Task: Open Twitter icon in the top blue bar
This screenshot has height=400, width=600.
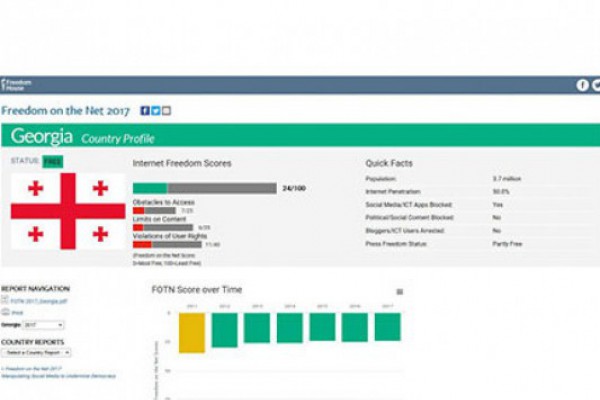Action: (x=596, y=85)
